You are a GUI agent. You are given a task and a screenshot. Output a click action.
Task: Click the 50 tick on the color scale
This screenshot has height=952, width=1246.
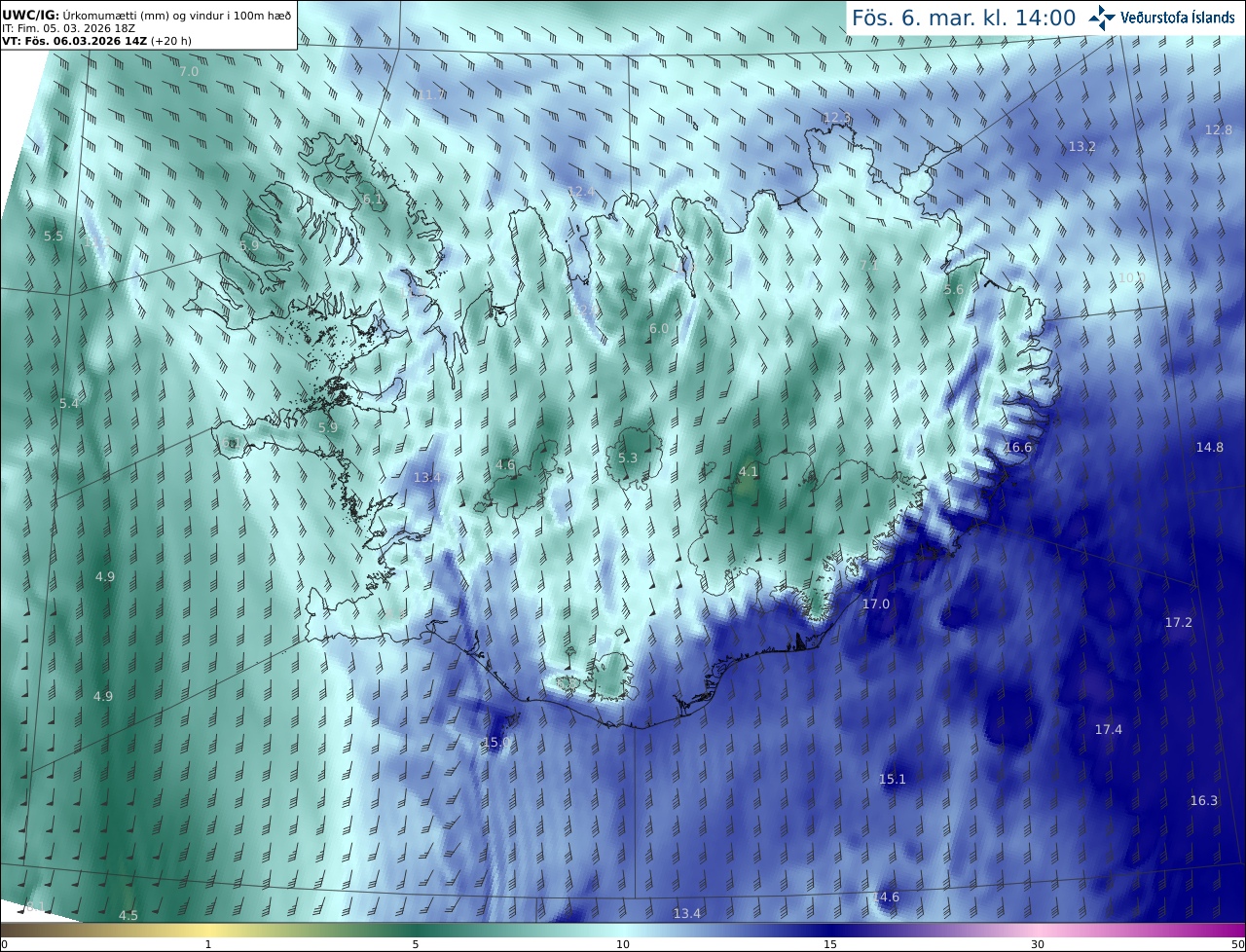click(1238, 944)
